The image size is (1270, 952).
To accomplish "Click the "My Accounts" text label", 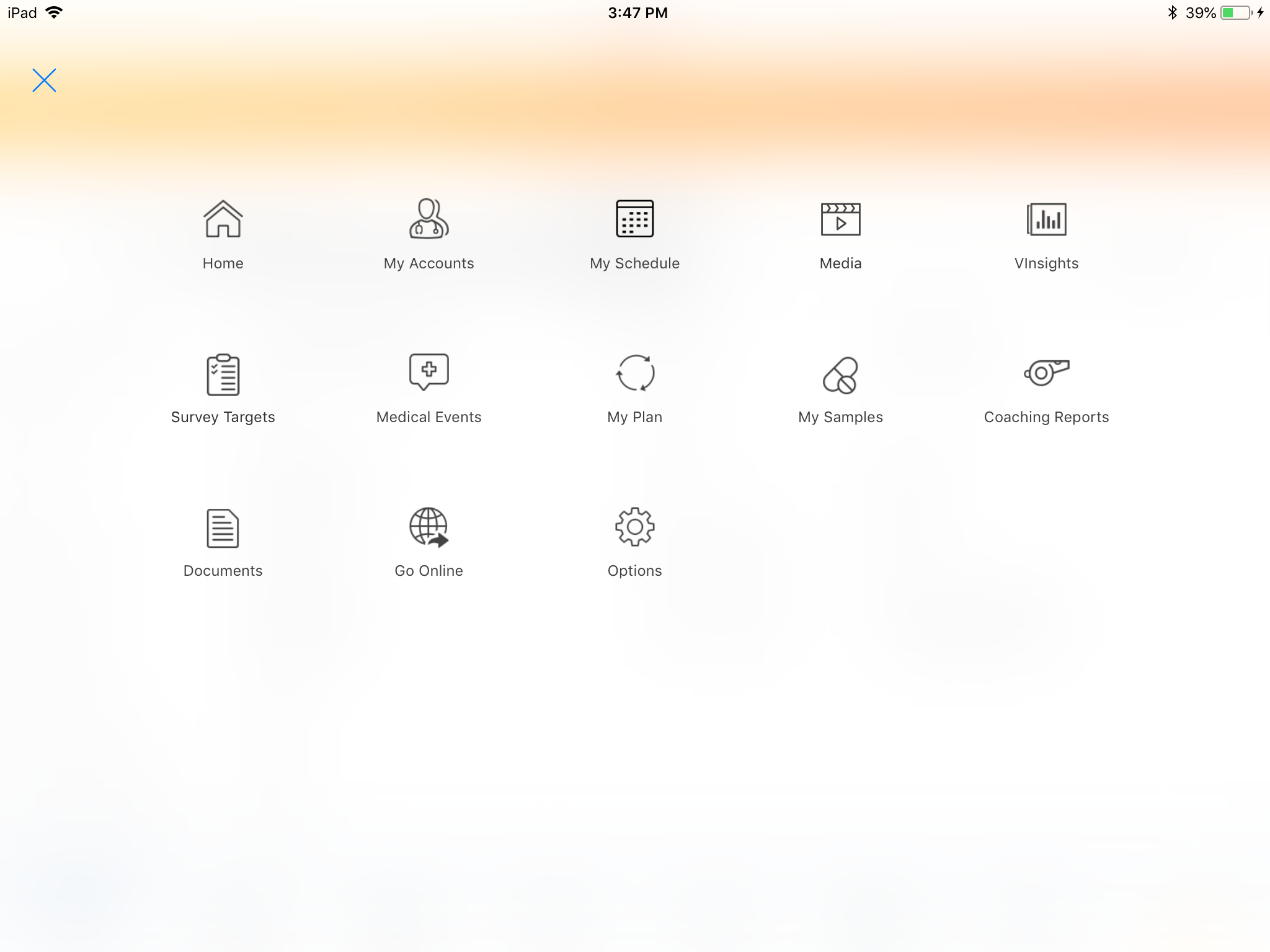I will [429, 263].
